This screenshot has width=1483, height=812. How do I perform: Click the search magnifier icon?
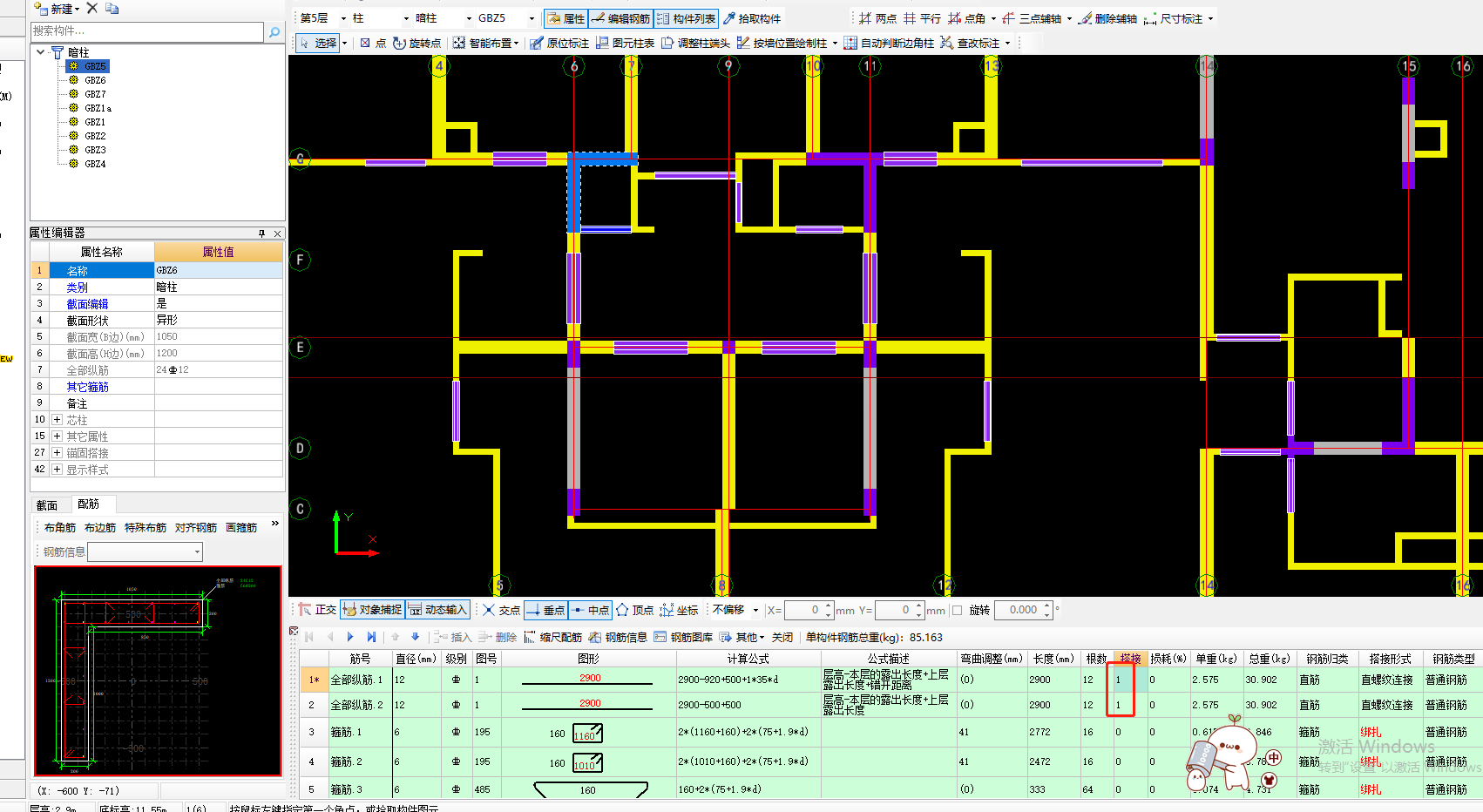coord(274,32)
